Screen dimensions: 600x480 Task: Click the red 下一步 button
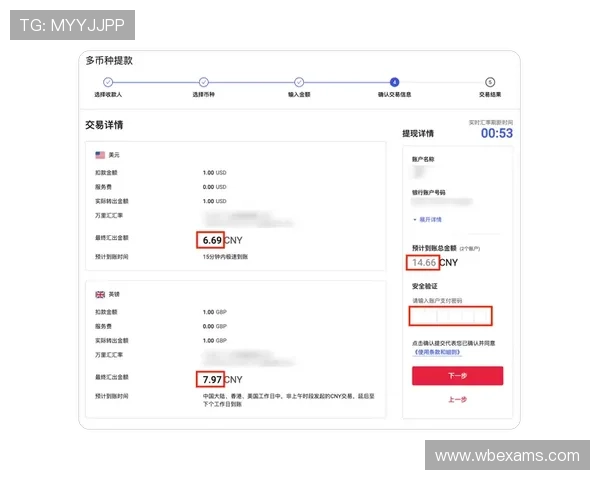pyautogui.click(x=457, y=376)
